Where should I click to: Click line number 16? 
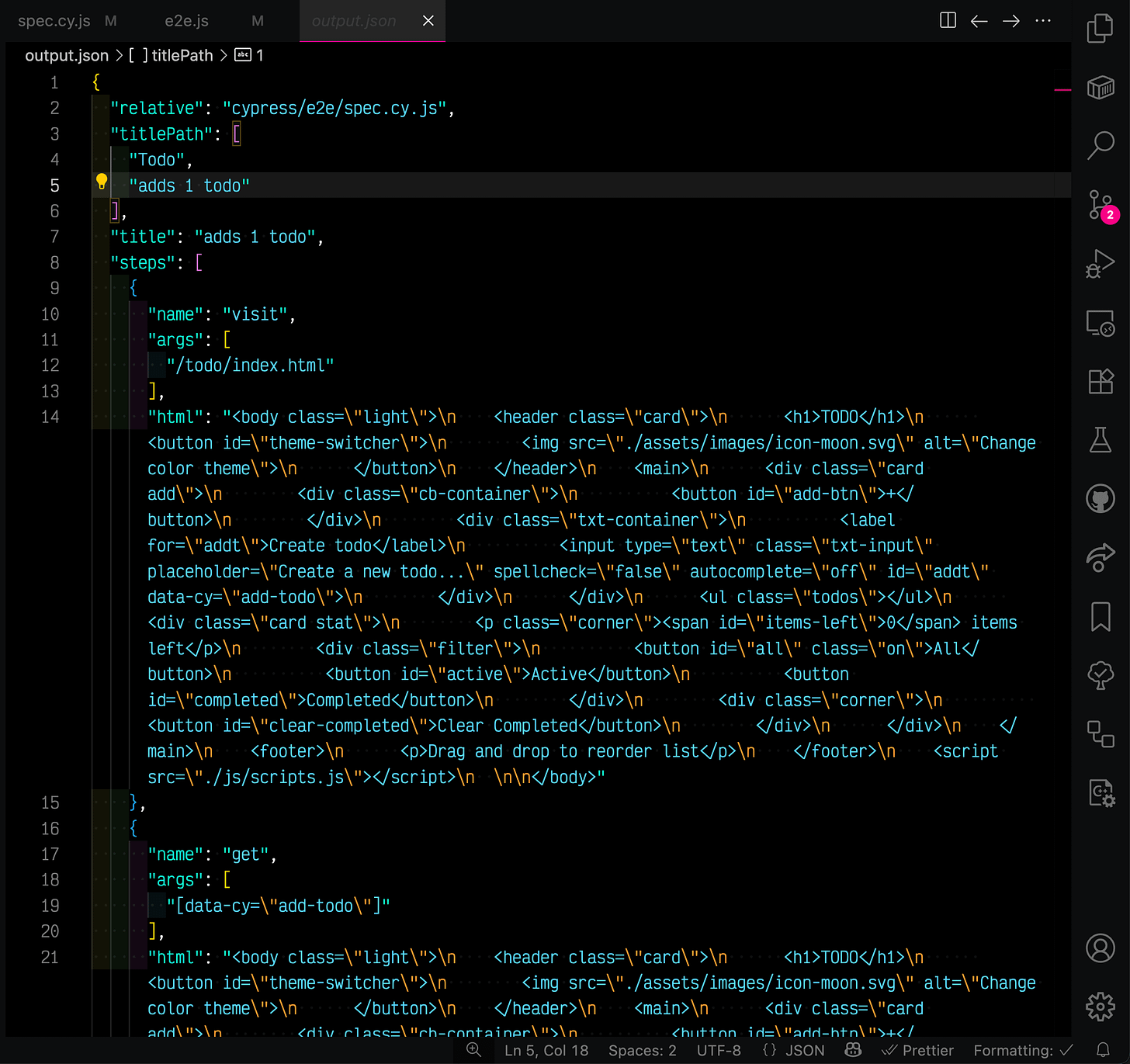coord(50,828)
